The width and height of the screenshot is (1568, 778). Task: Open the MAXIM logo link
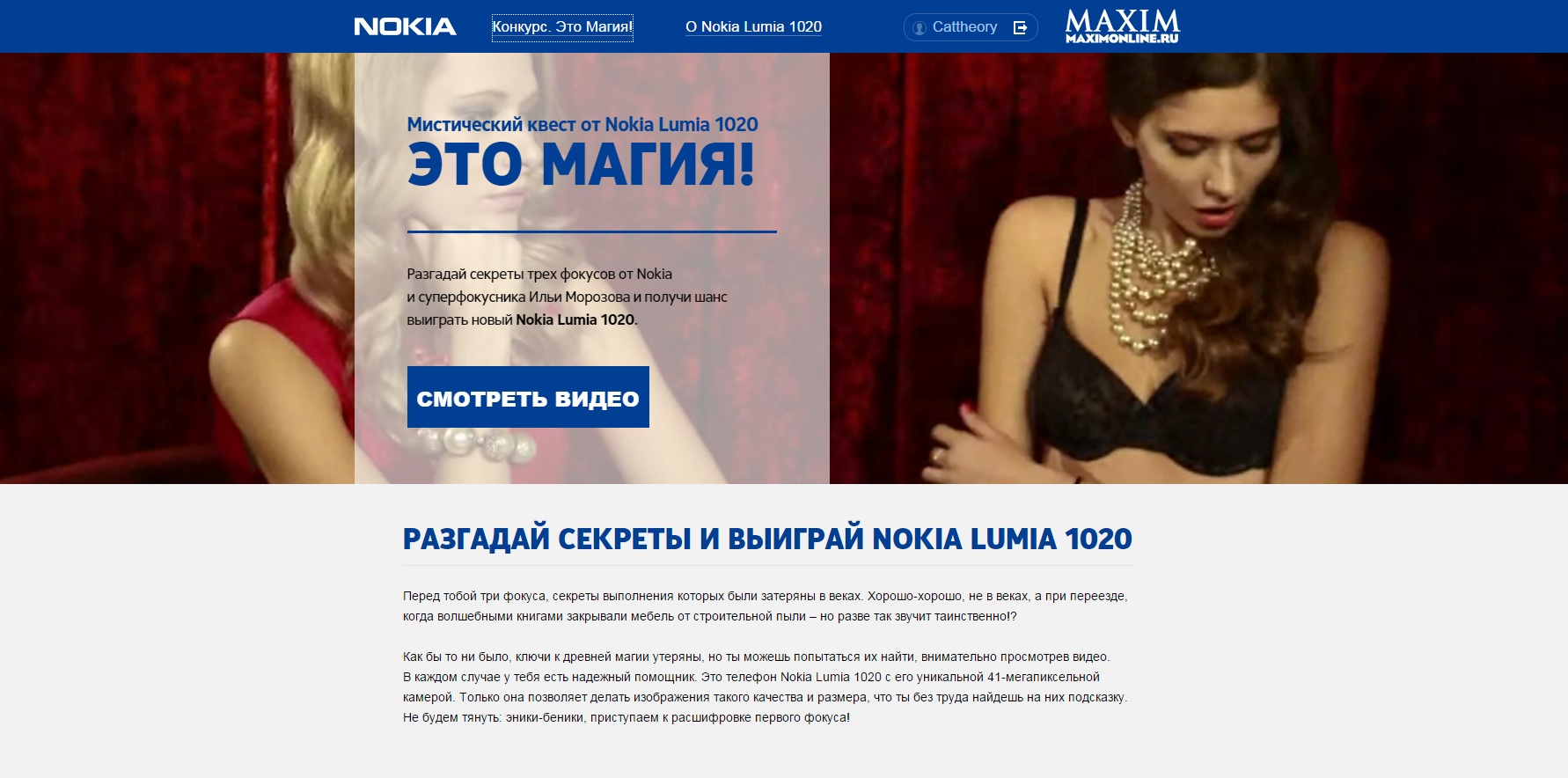(x=1122, y=26)
